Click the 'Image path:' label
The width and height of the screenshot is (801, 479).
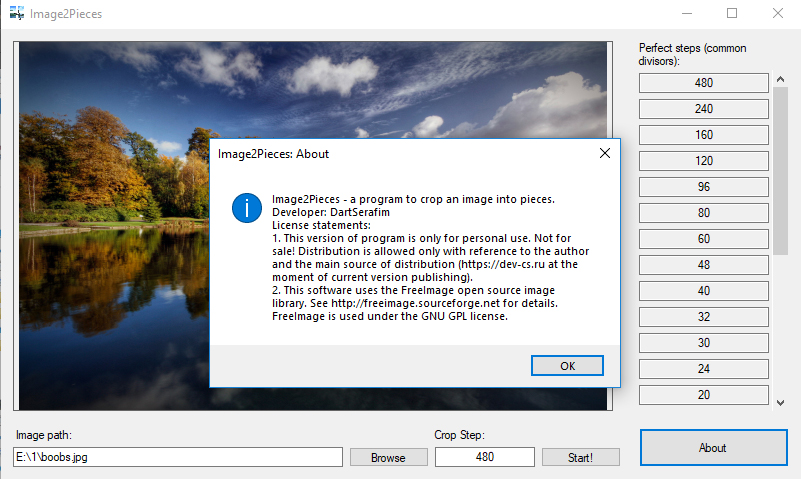click(43, 435)
